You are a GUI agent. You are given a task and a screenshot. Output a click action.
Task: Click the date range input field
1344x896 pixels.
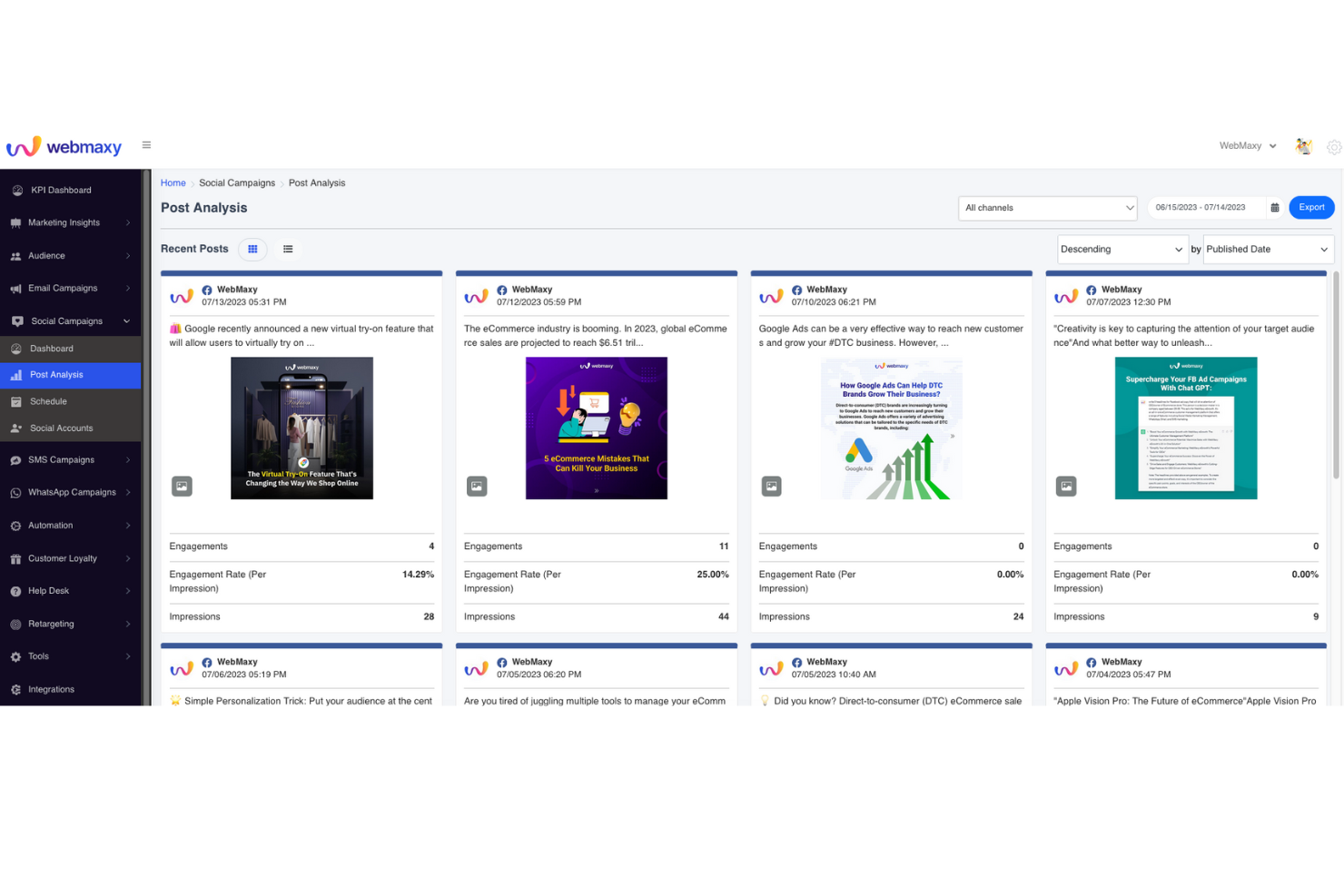click(x=1206, y=208)
